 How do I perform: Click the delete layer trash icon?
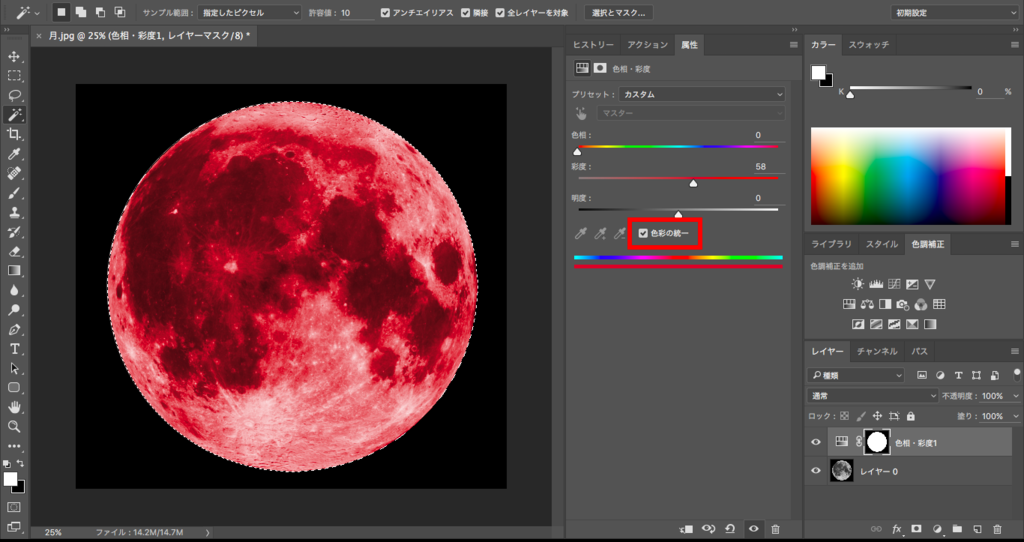[997, 528]
